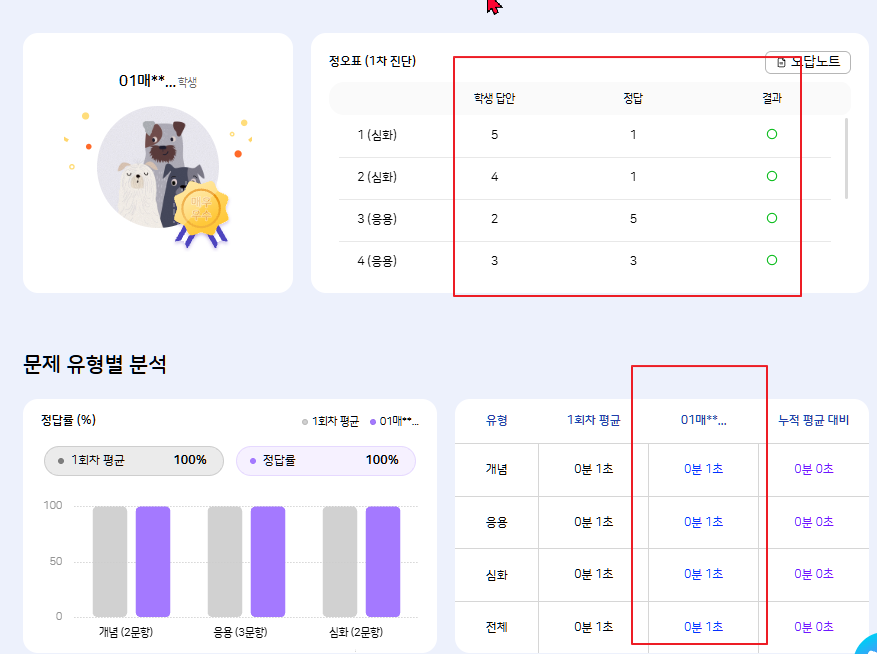Click the floating blue button at bottom-right corner

(x=868, y=645)
